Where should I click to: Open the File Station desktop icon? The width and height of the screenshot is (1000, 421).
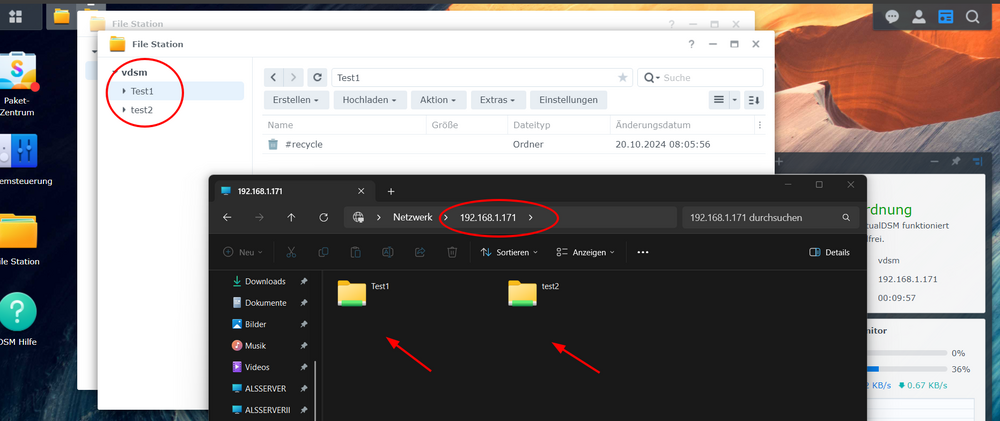click(19, 239)
